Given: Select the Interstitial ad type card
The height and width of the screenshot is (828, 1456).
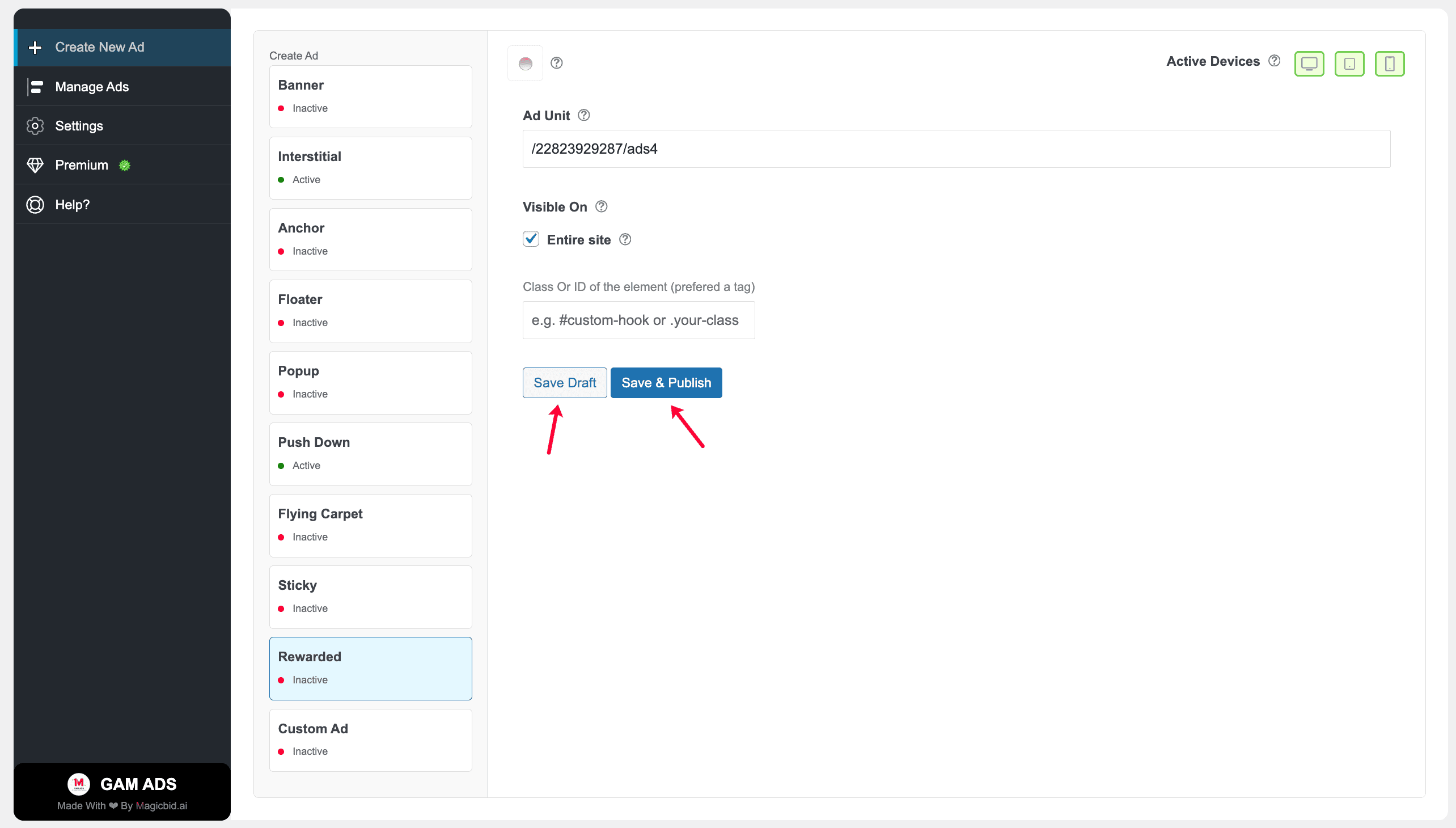Looking at the screenshot, I should pyautogui.click(x=370, y=168).
